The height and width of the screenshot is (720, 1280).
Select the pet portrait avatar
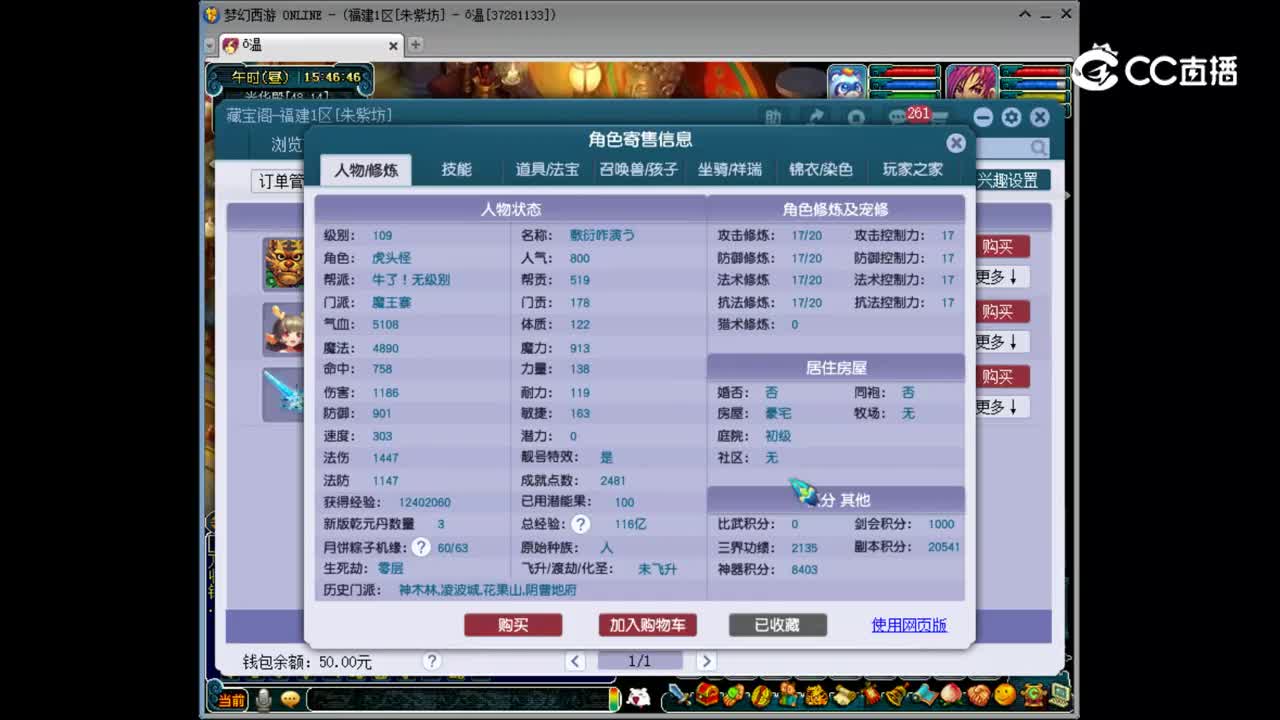[x=847, y=83]
